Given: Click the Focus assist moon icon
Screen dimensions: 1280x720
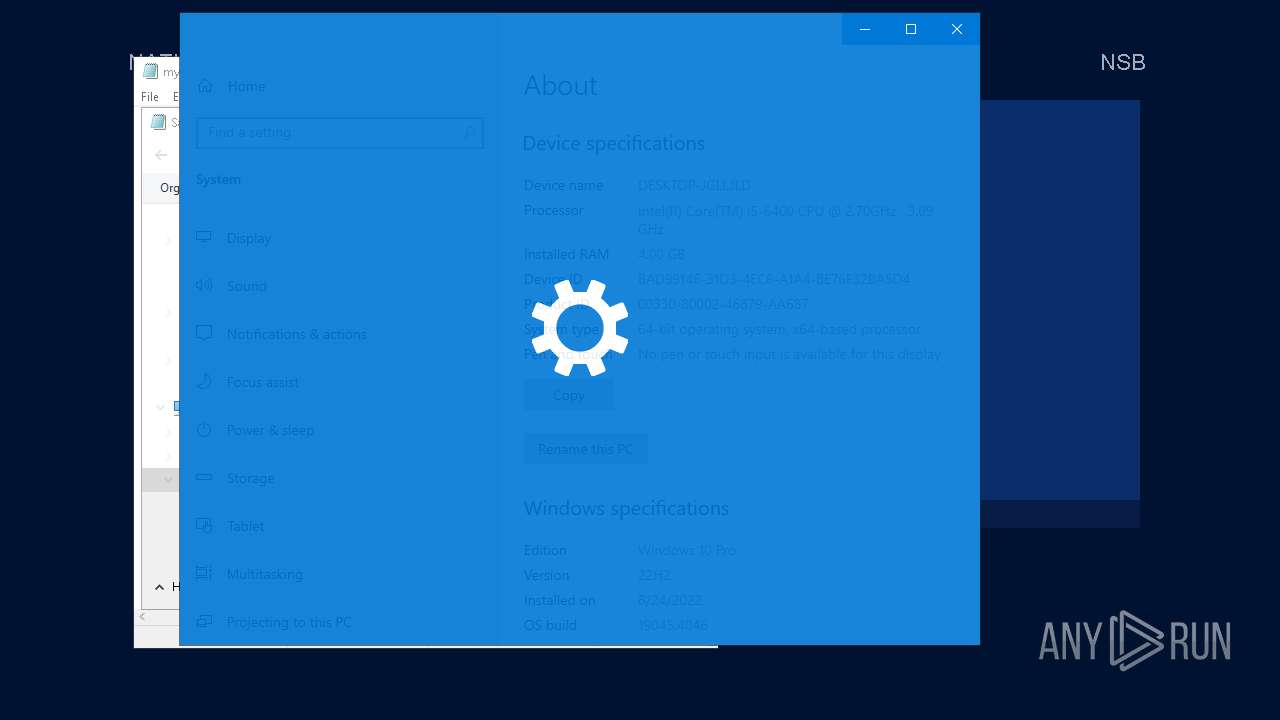Looking at the screenshot, I should coord(204,381).
